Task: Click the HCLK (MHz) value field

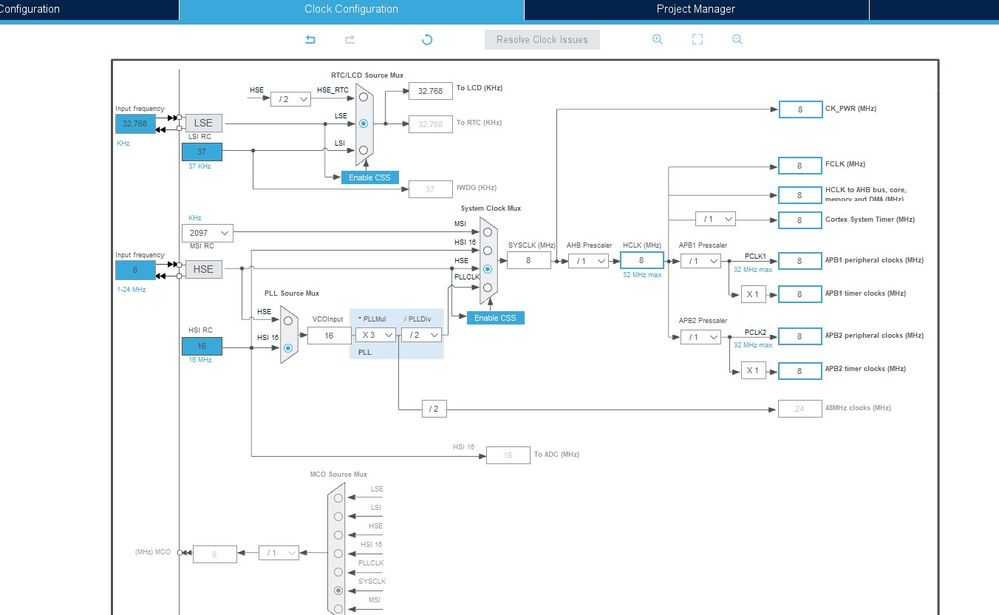Action: [642, 260]
